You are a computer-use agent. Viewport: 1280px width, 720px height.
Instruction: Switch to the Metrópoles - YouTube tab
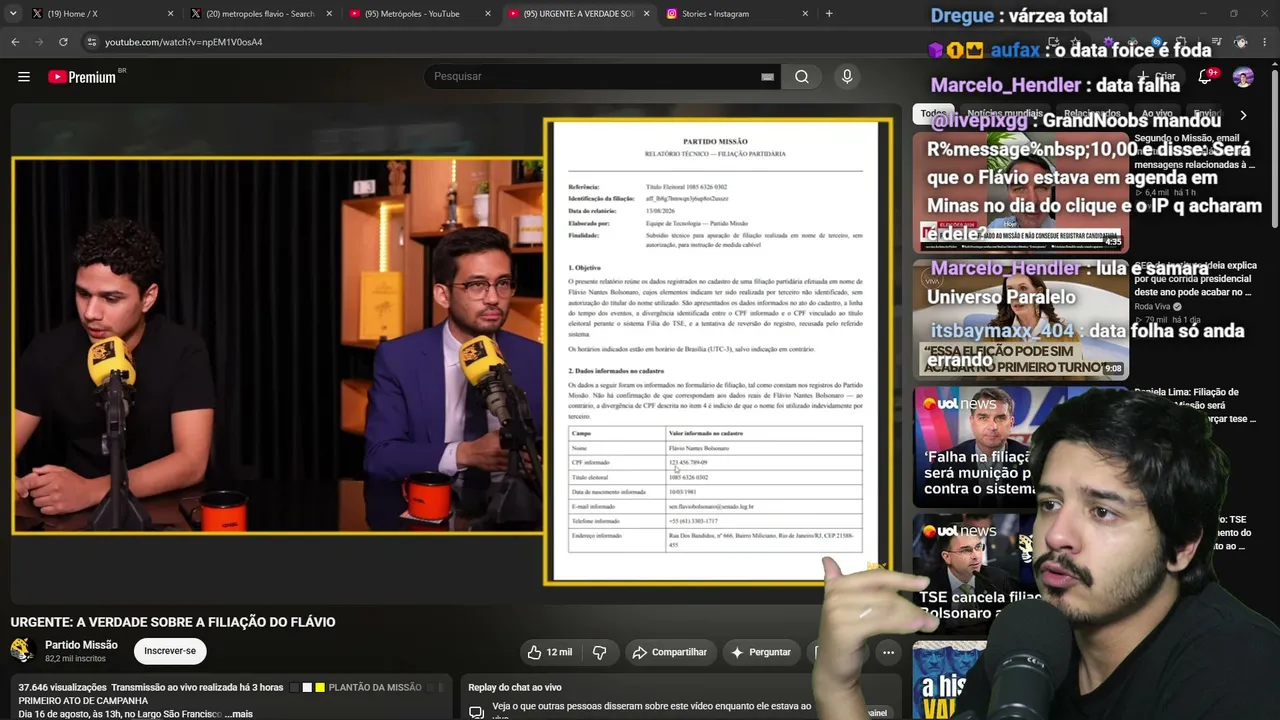coord(418,14)
